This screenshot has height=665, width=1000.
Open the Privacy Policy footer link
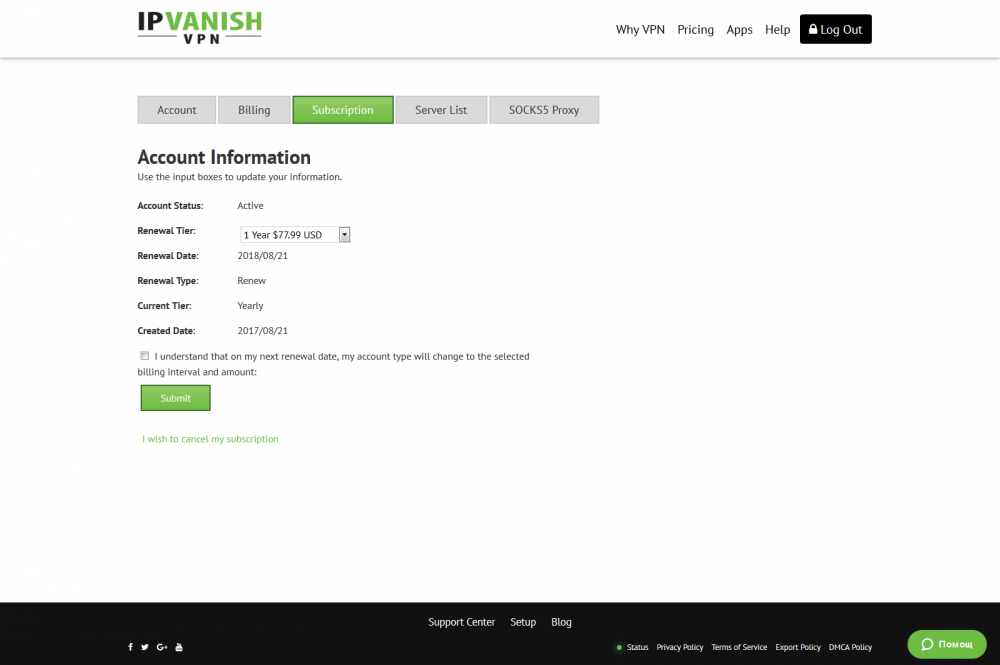680,647
